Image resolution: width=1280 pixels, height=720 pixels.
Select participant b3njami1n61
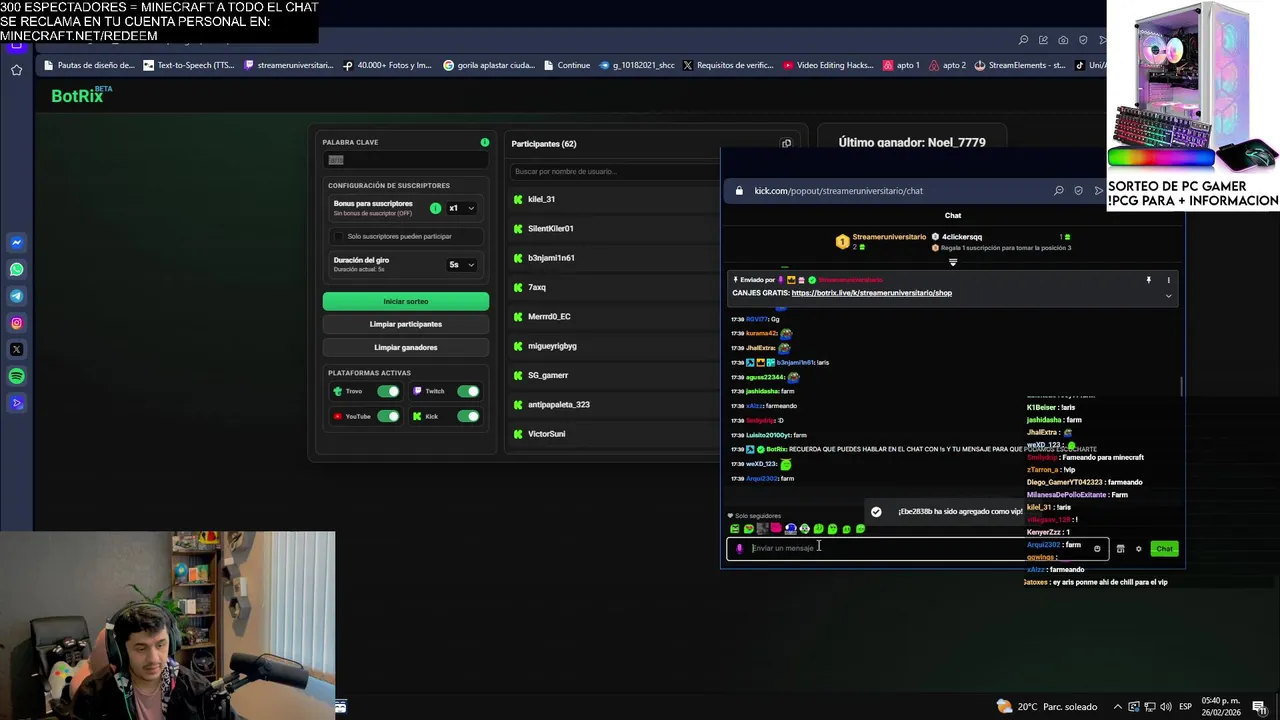point(614,258)
